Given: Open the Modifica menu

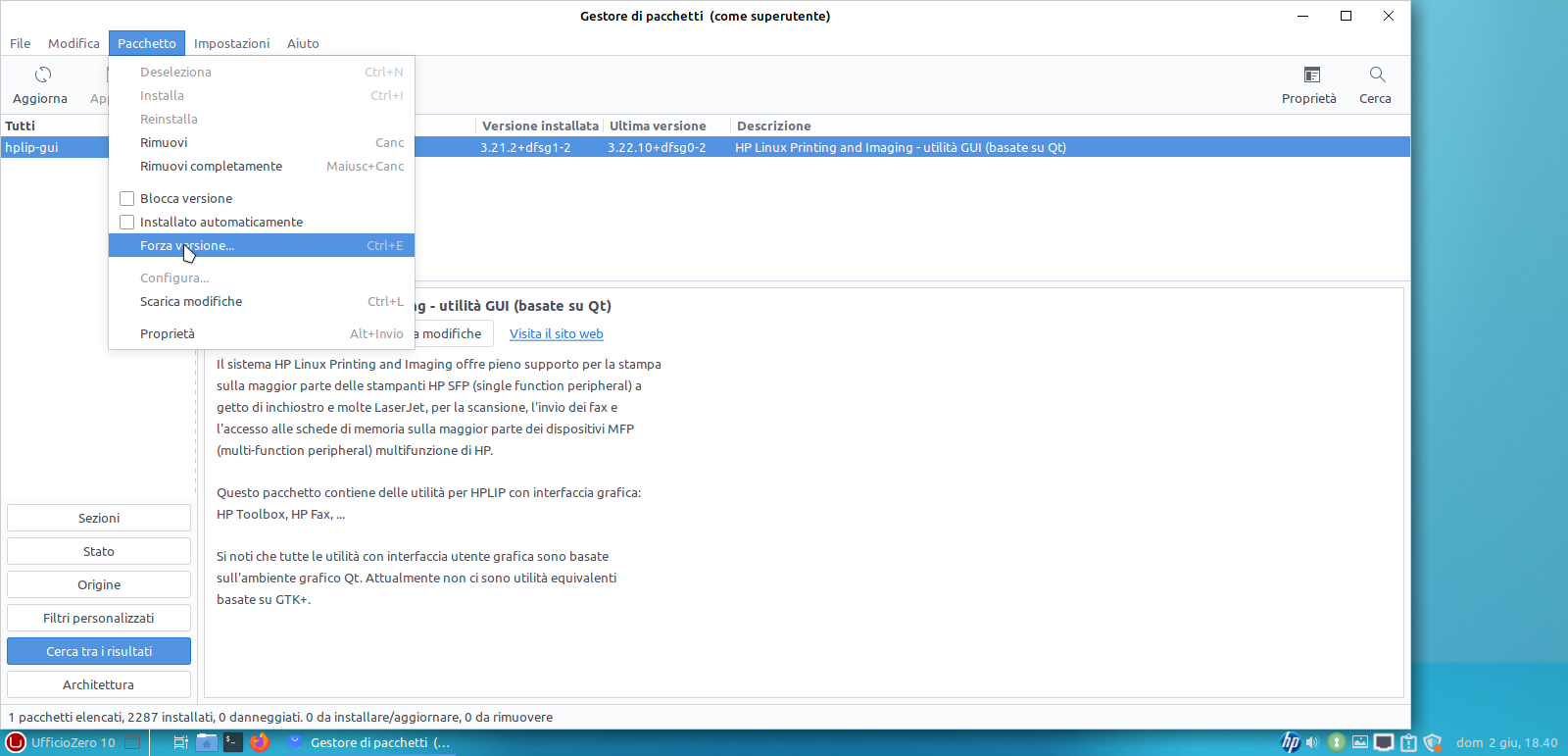Looking at the screenshot, I should (x=73, y=43).
